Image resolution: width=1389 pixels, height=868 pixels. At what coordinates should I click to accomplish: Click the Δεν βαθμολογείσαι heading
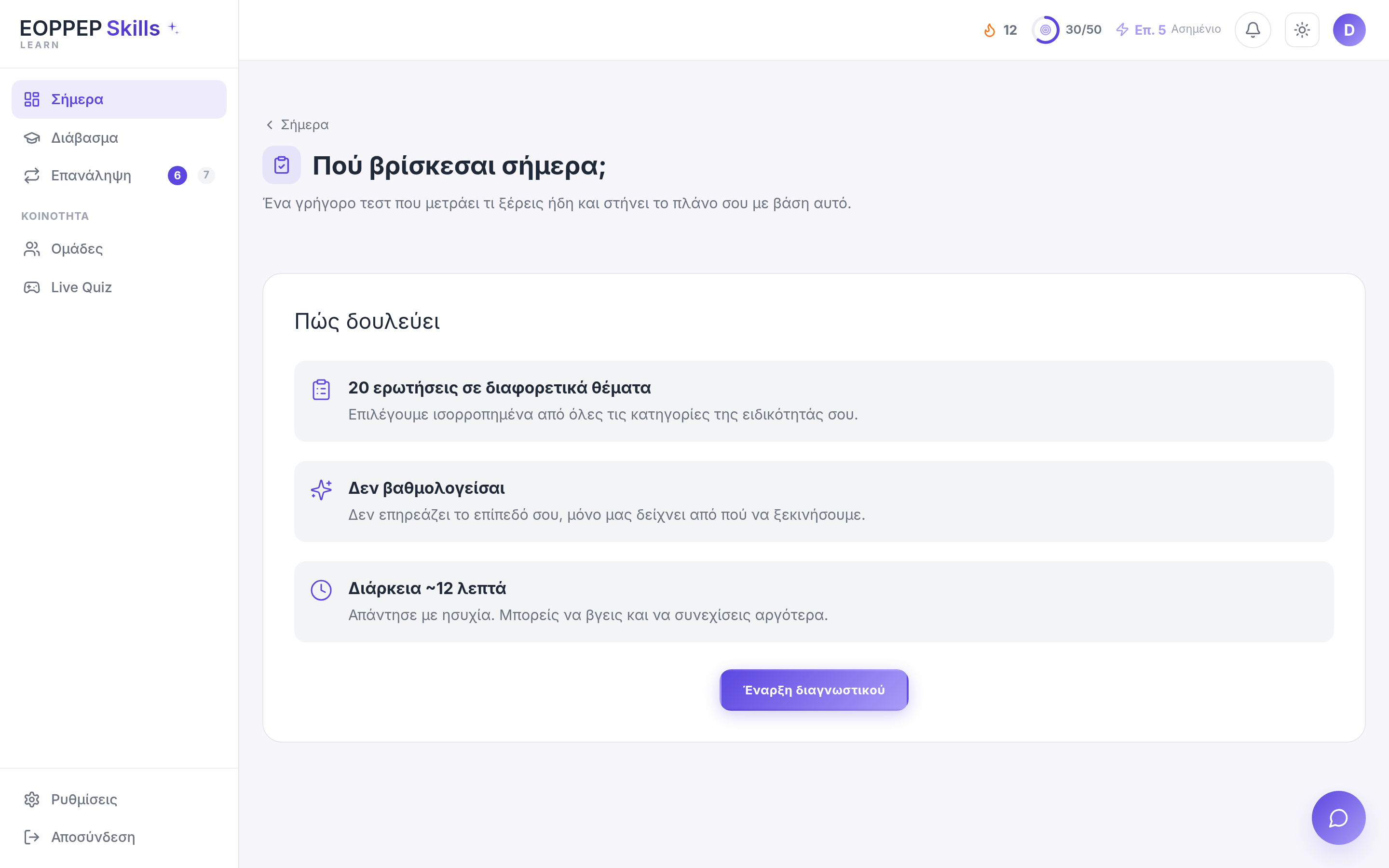pos(426,488)
